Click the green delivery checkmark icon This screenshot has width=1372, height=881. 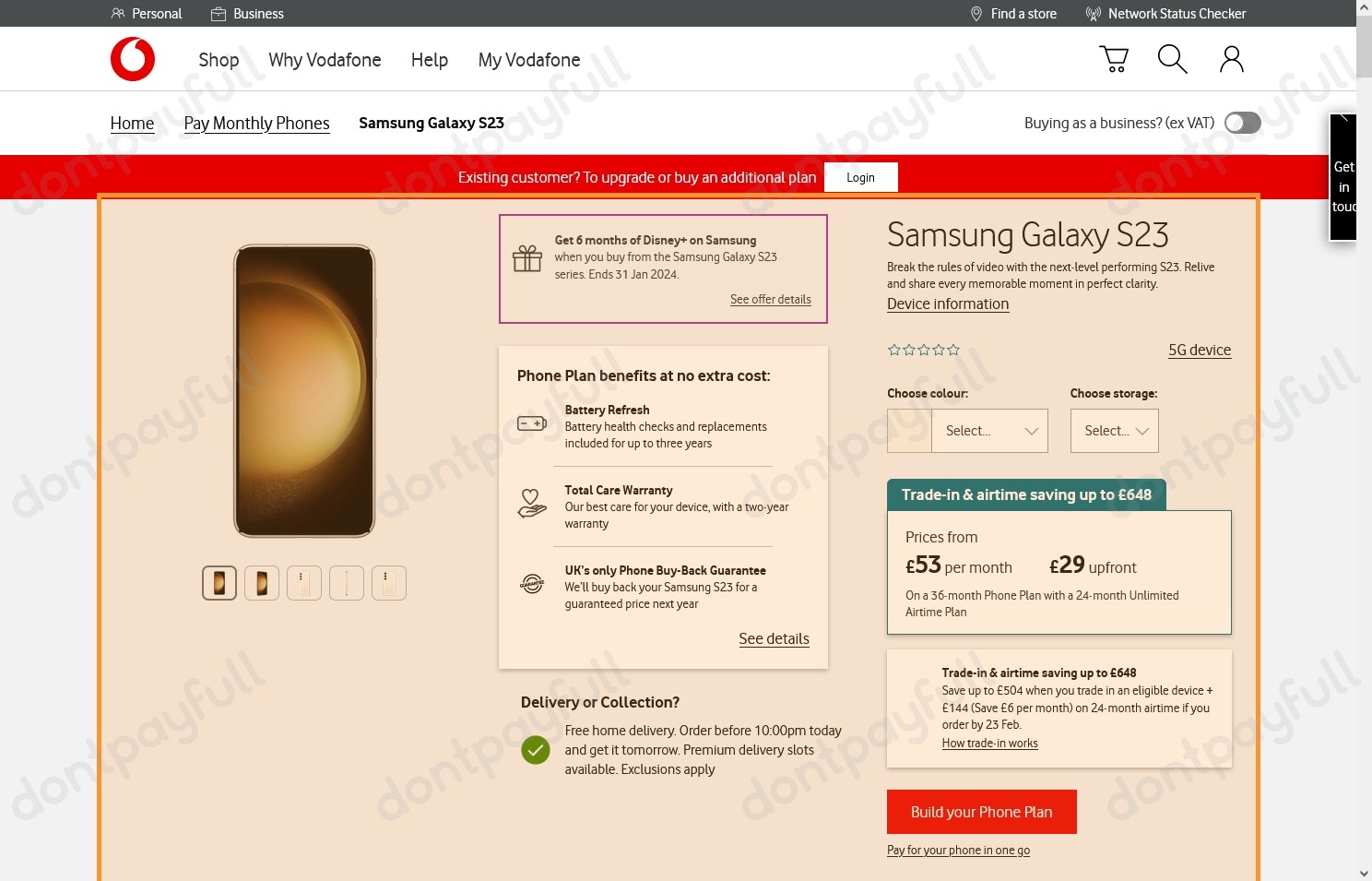tap(536, 750)
